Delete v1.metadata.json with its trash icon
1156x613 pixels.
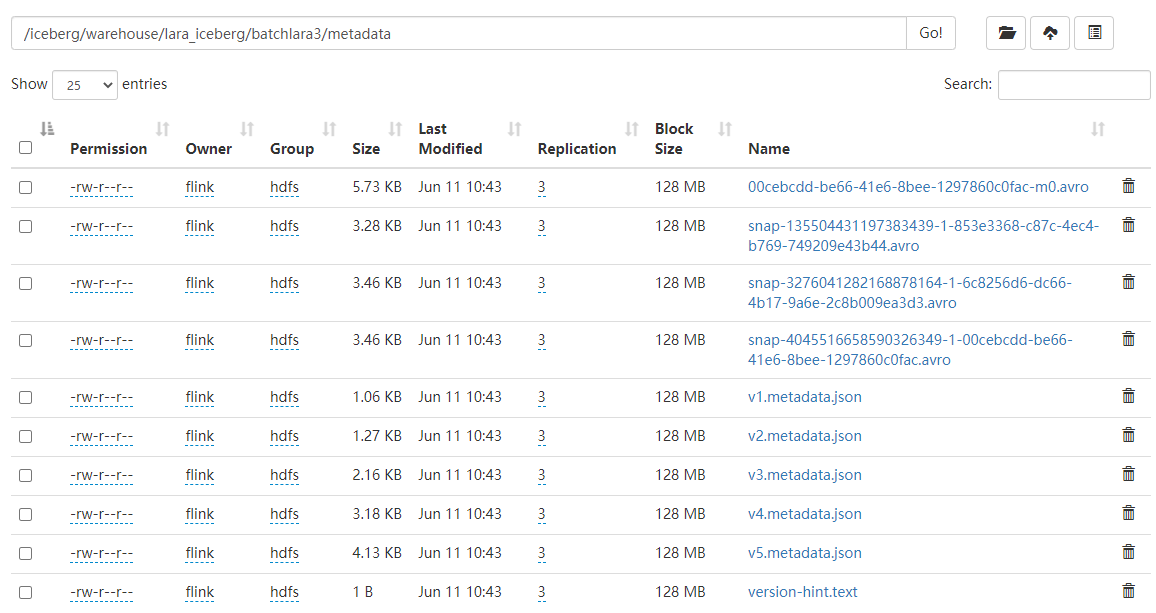point(1128,397)
